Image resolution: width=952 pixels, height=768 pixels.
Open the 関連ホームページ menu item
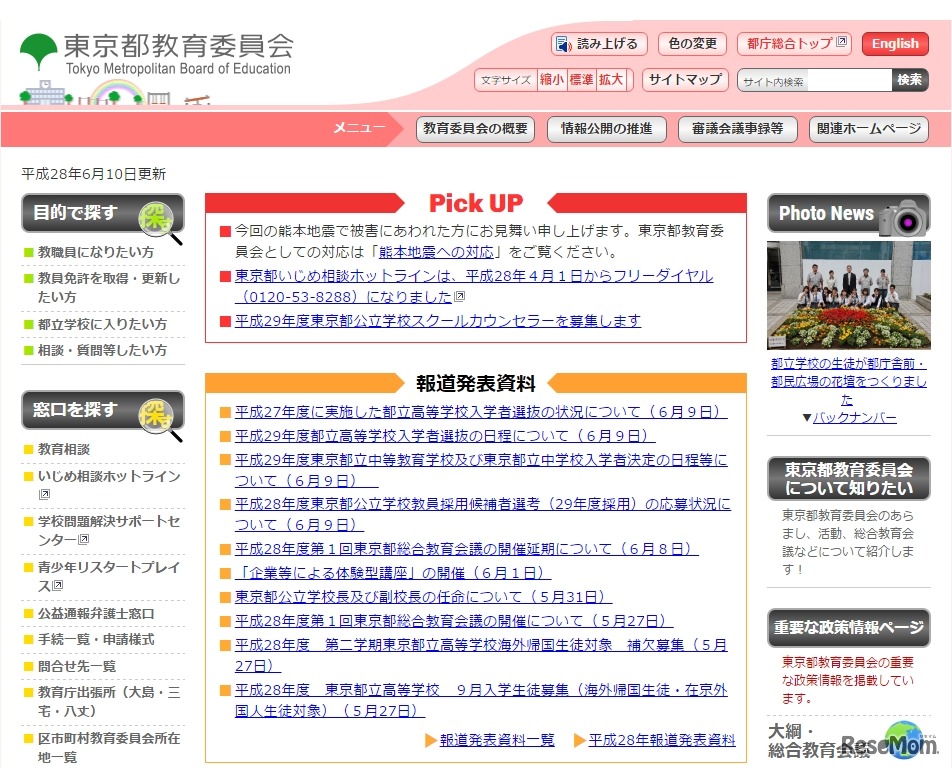pos(869,129)
